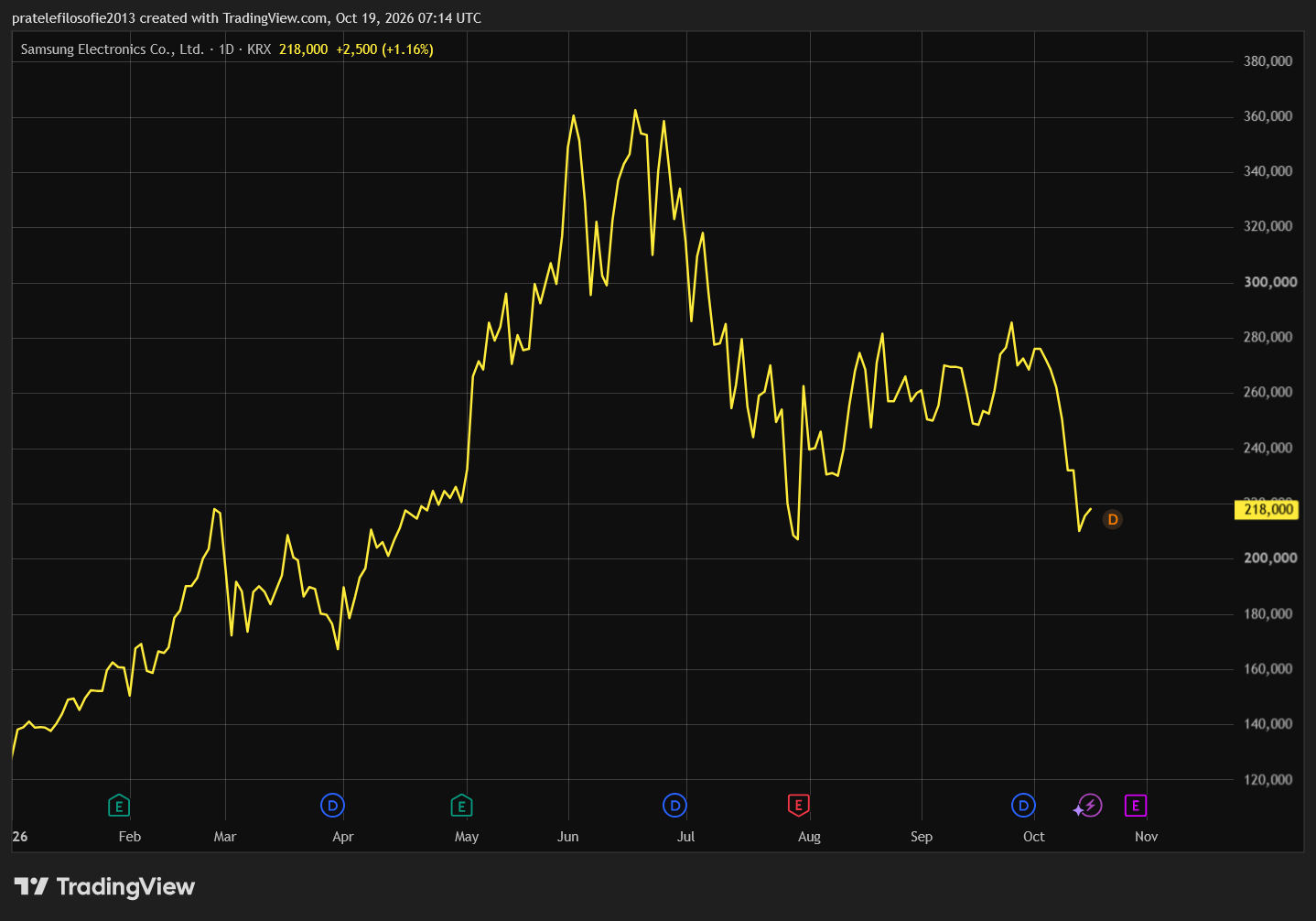Select the Jun label on the time axis
Viewport: 1316px width, 921px height.
click(568, 837)
